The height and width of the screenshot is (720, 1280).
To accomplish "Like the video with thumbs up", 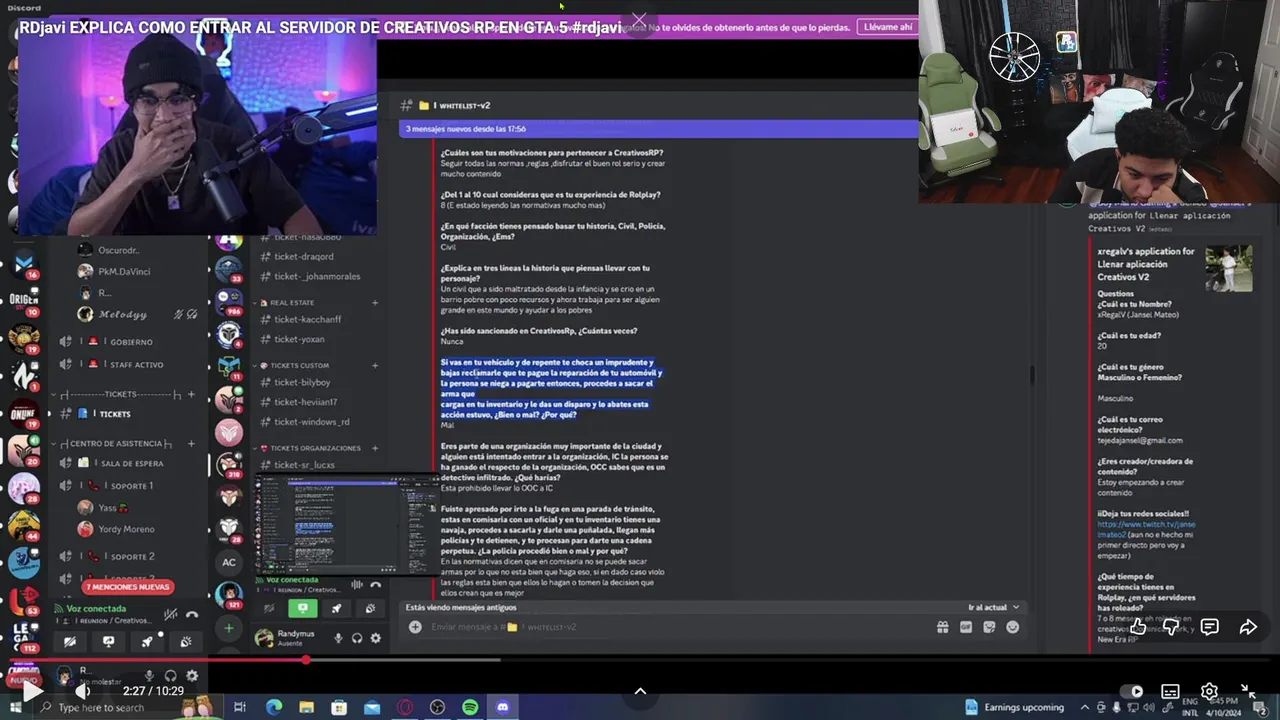I will (1137, 627).
